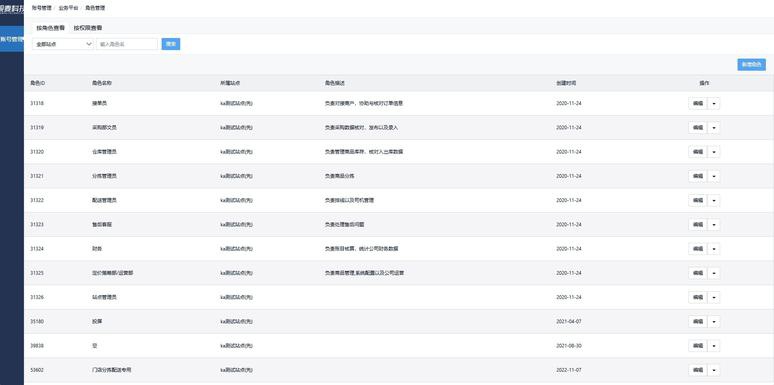Screen dimensions: 774x385
Task: Edit role 31321 using its 编辑 button
Action: coord(698,176)
